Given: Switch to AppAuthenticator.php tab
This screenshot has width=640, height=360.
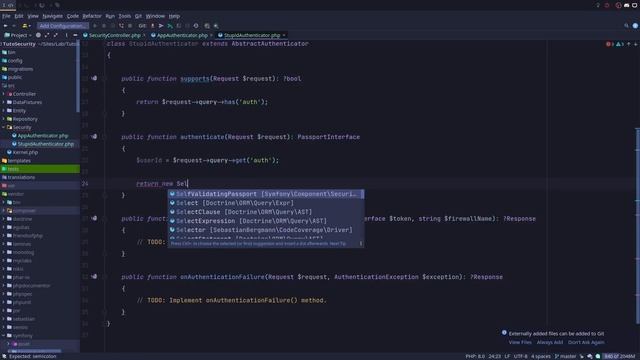Looking at the screenshot, I should pyautogui.click(x=182, y=35).
